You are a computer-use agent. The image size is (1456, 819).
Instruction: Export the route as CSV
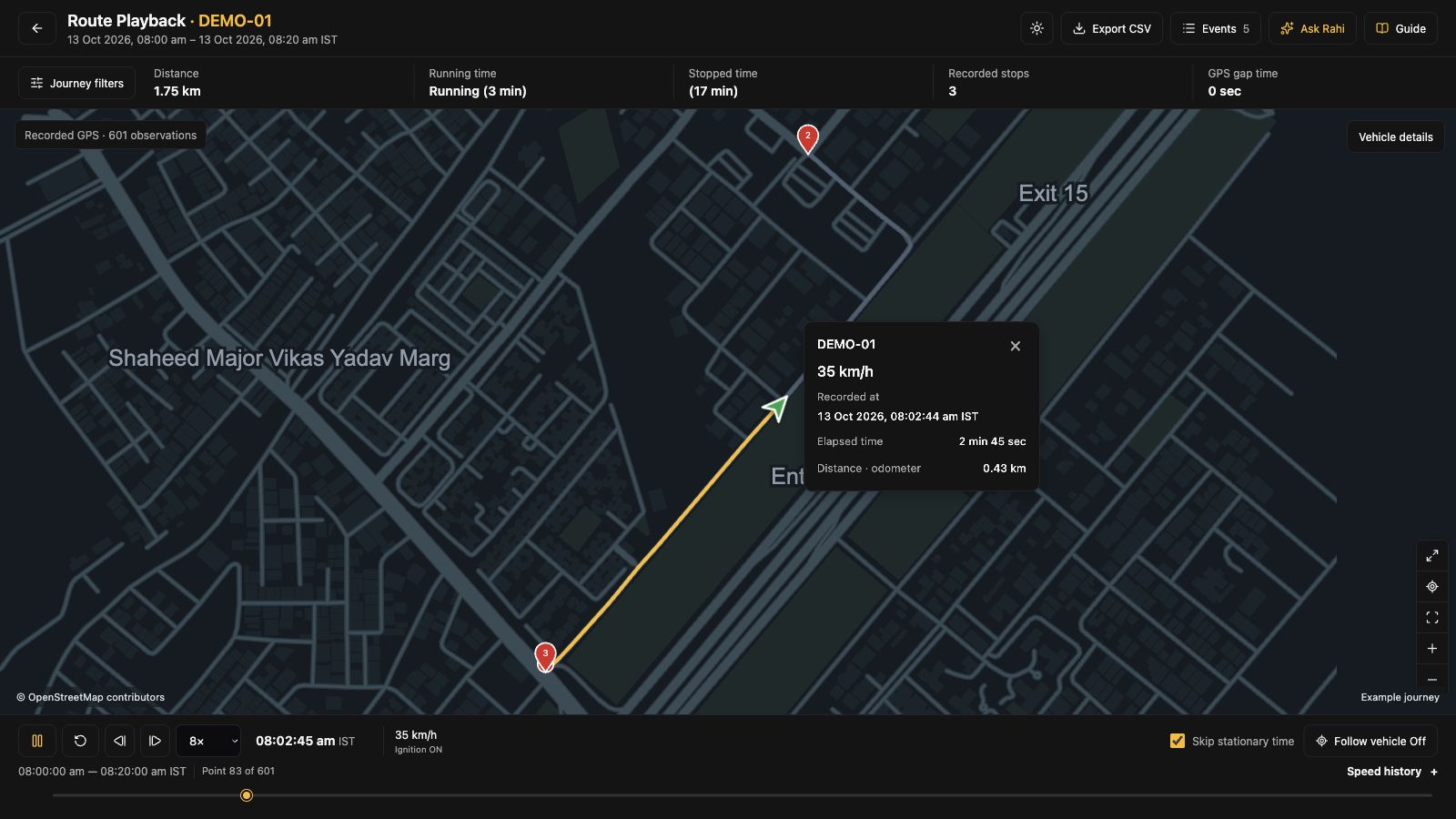(x=1111, y=28)
